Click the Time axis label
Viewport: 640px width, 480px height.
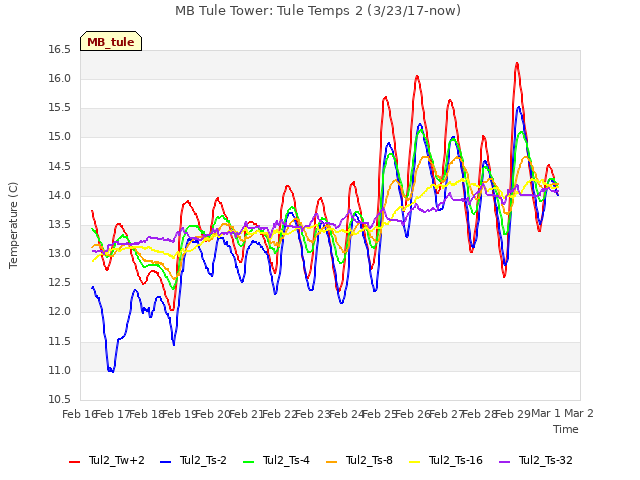coord(566,429)
